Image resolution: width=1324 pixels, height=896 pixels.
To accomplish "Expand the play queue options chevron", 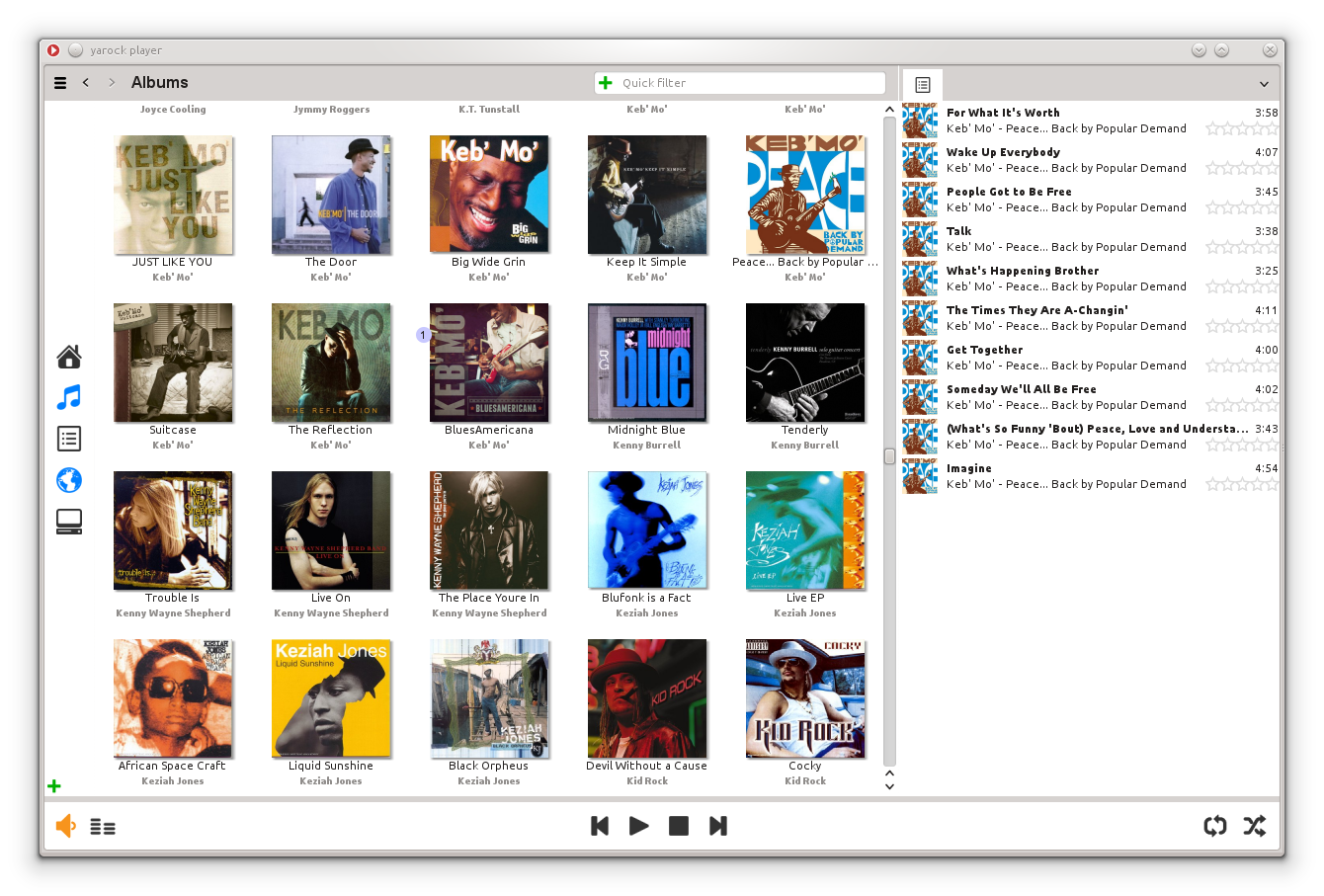I will tap(1264, 85).
